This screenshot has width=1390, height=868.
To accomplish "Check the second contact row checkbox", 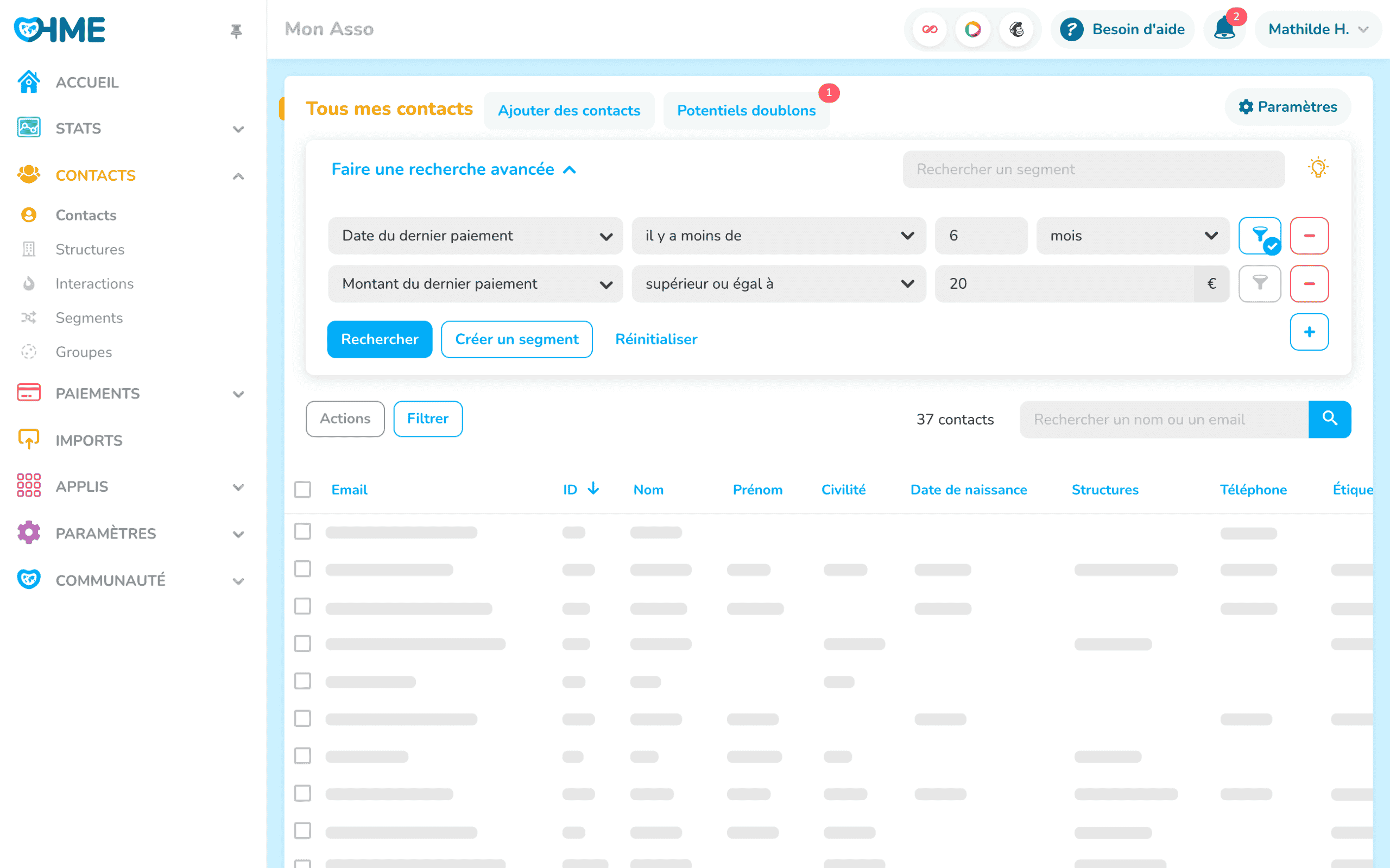I will point(302,569).
